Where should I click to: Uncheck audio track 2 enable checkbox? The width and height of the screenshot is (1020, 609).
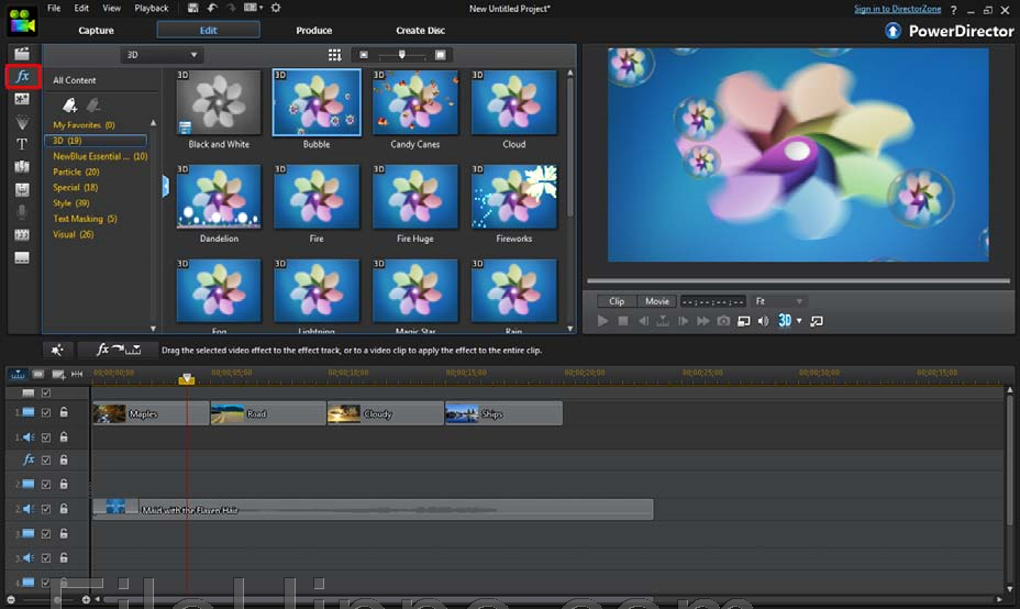pos(46,509)
